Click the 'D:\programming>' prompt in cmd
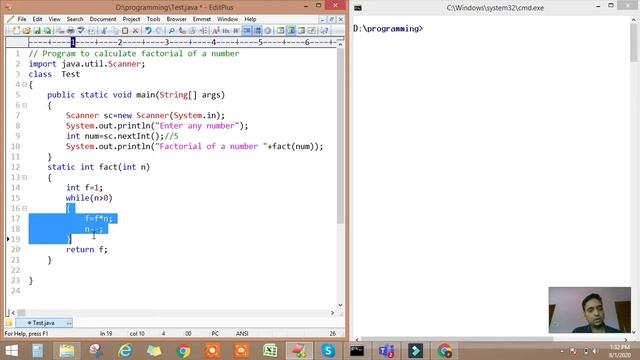 388,29
